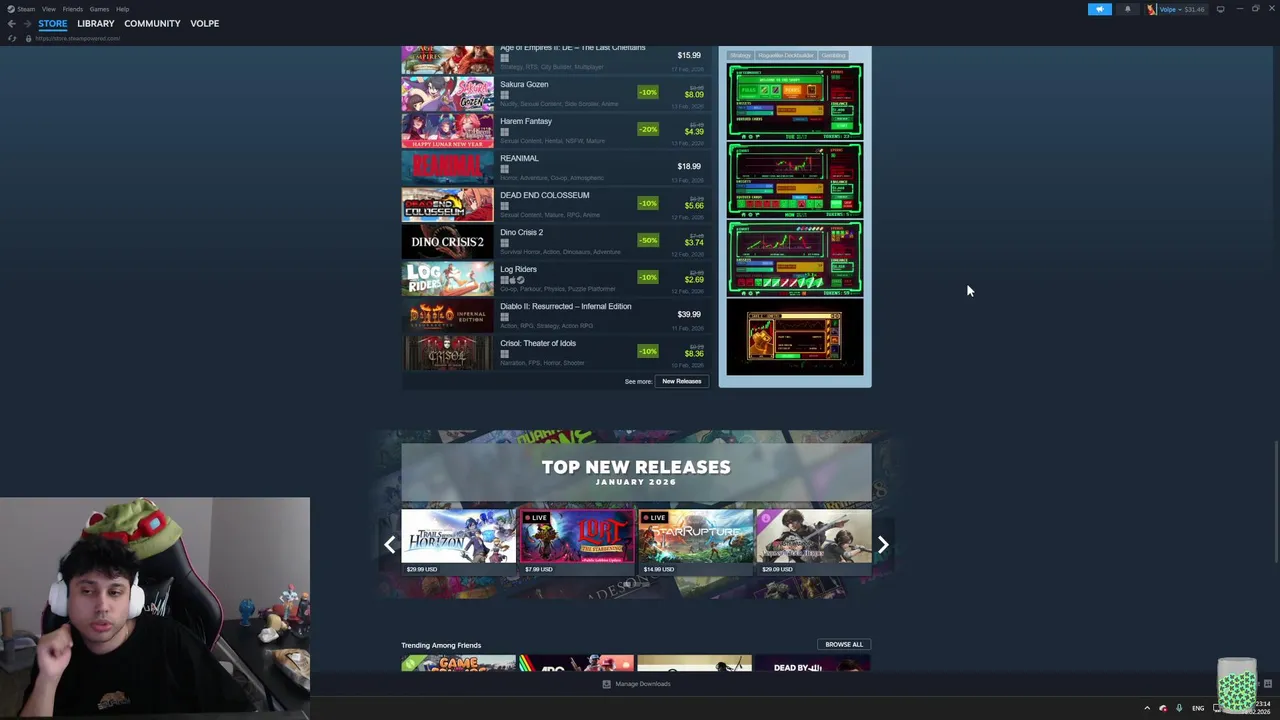
Task: Switch to the COMMUNITY tab
Action: 152,23
